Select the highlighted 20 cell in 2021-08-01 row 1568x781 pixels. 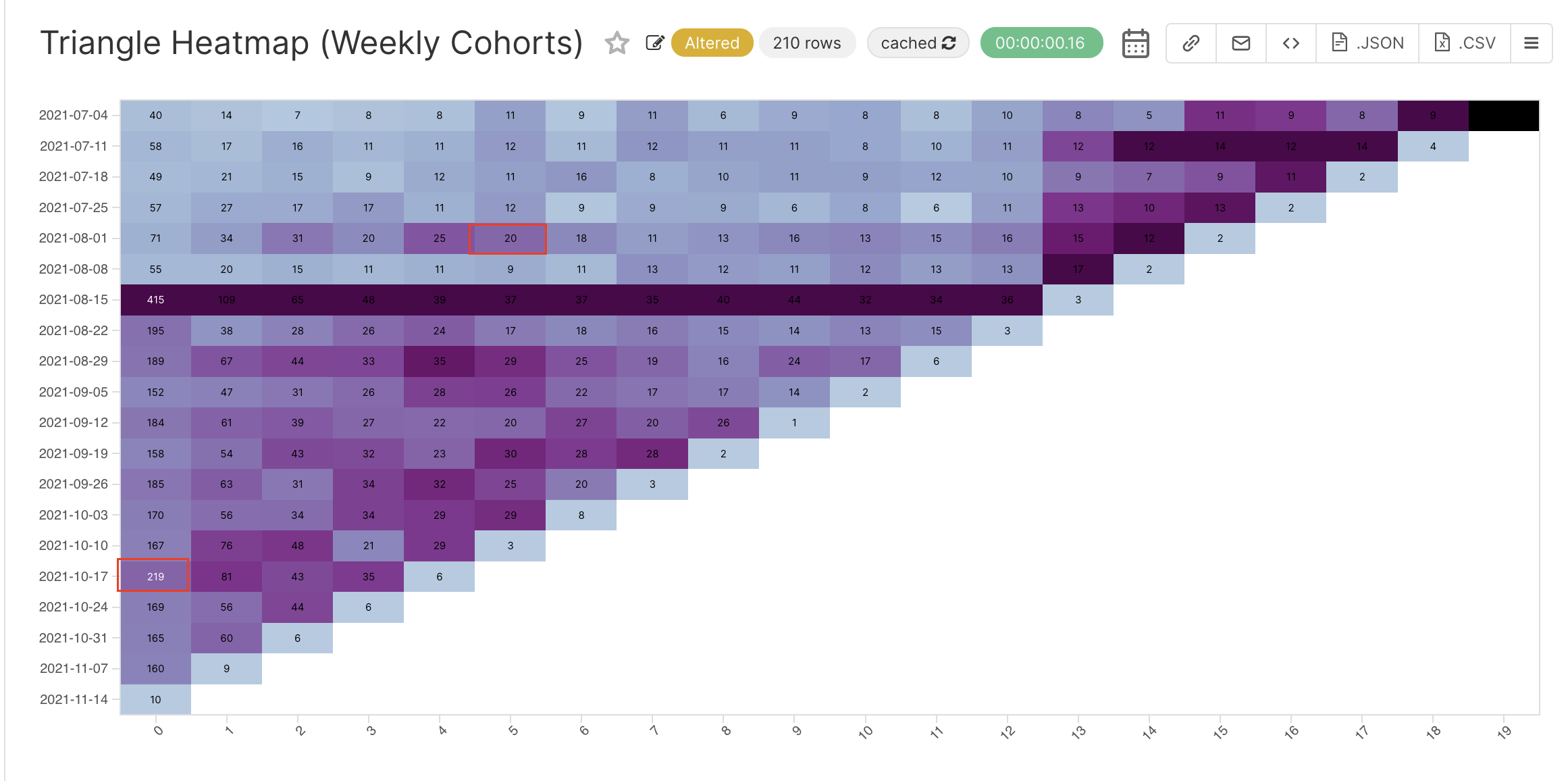510,238
